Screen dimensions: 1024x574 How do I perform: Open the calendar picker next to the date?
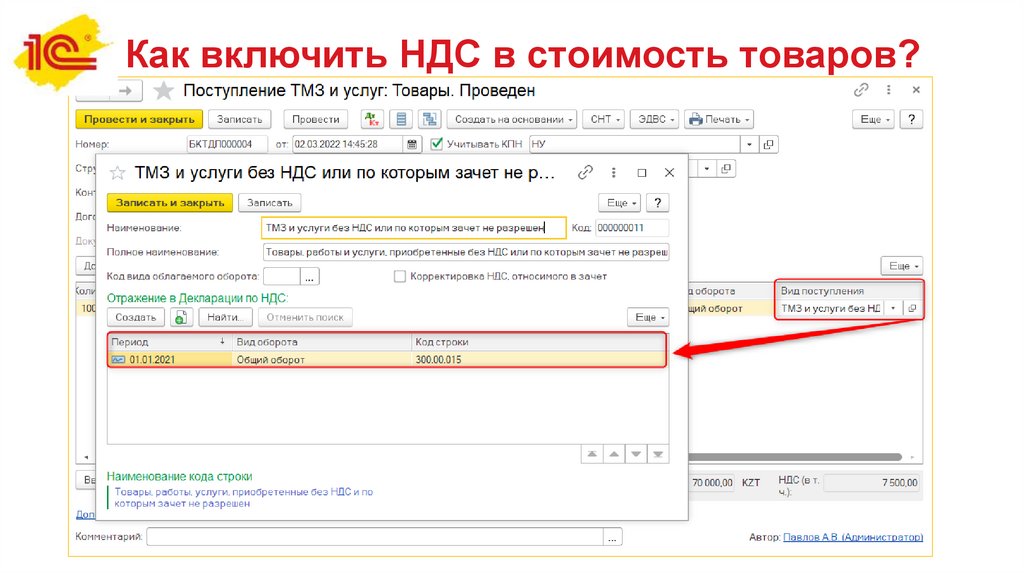coord(412,144)
